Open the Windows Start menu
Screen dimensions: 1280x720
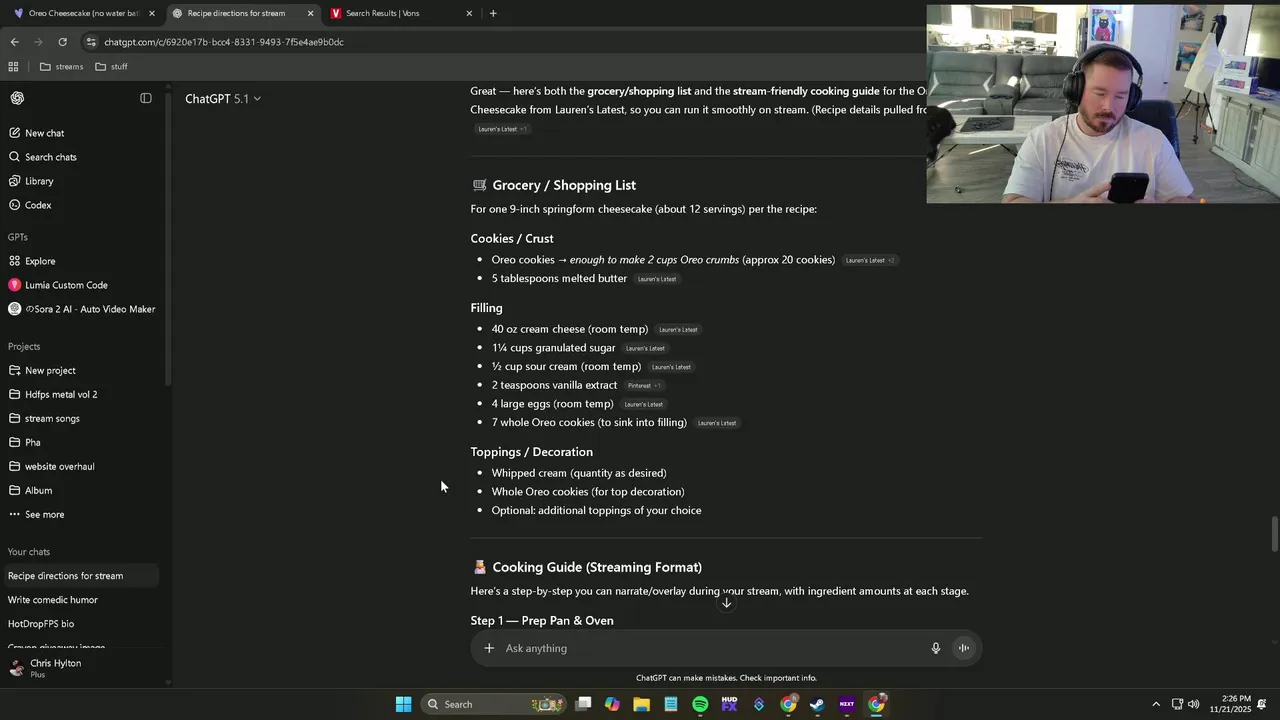tap(403, 704)
